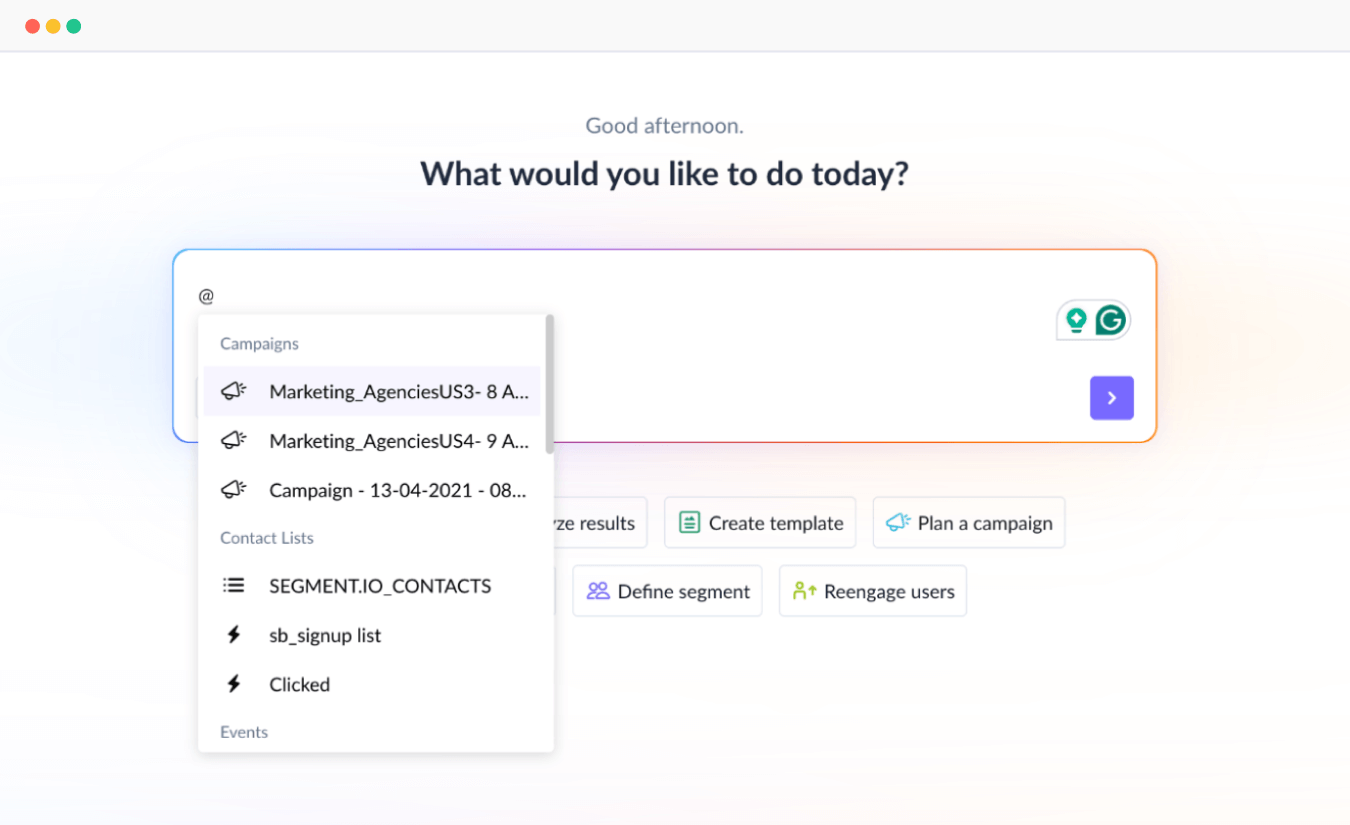Select Marketing_AgenciesUS3 from the mention list

(x=398, y=392)
